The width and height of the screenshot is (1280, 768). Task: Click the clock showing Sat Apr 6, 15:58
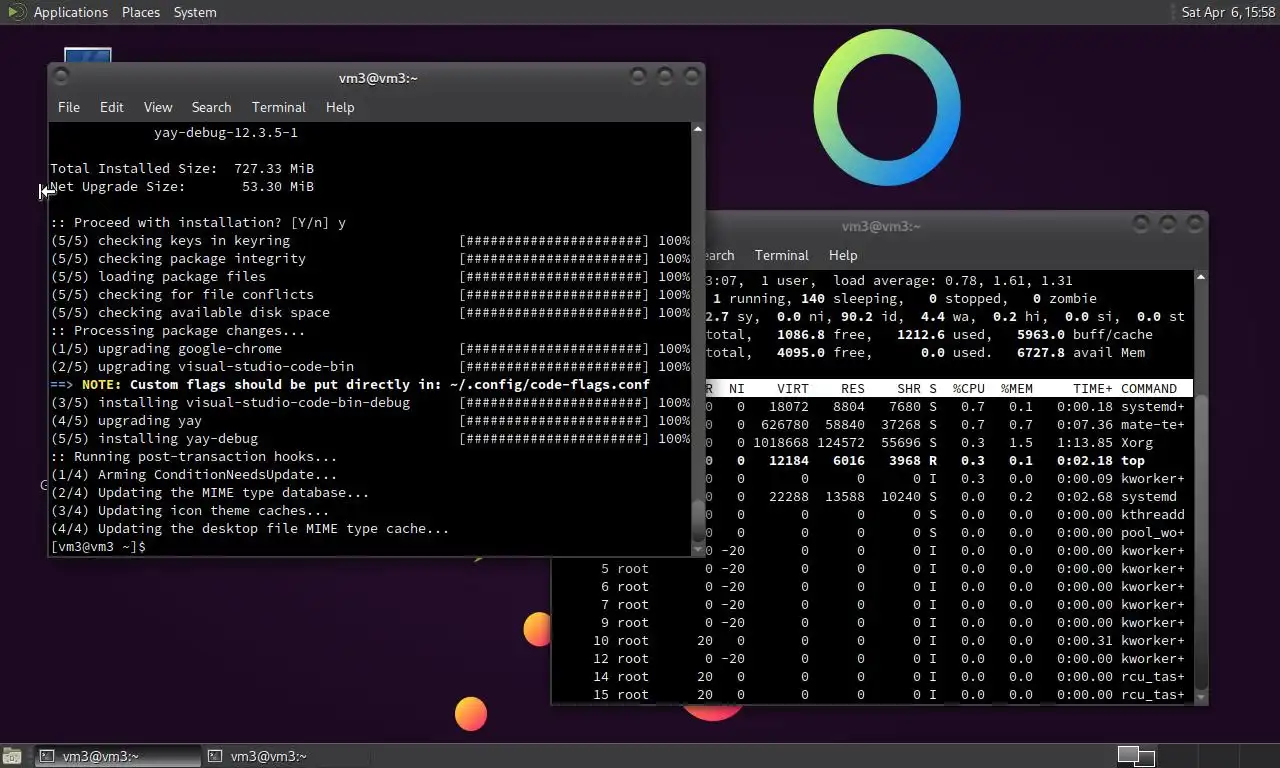point(1228,12)
